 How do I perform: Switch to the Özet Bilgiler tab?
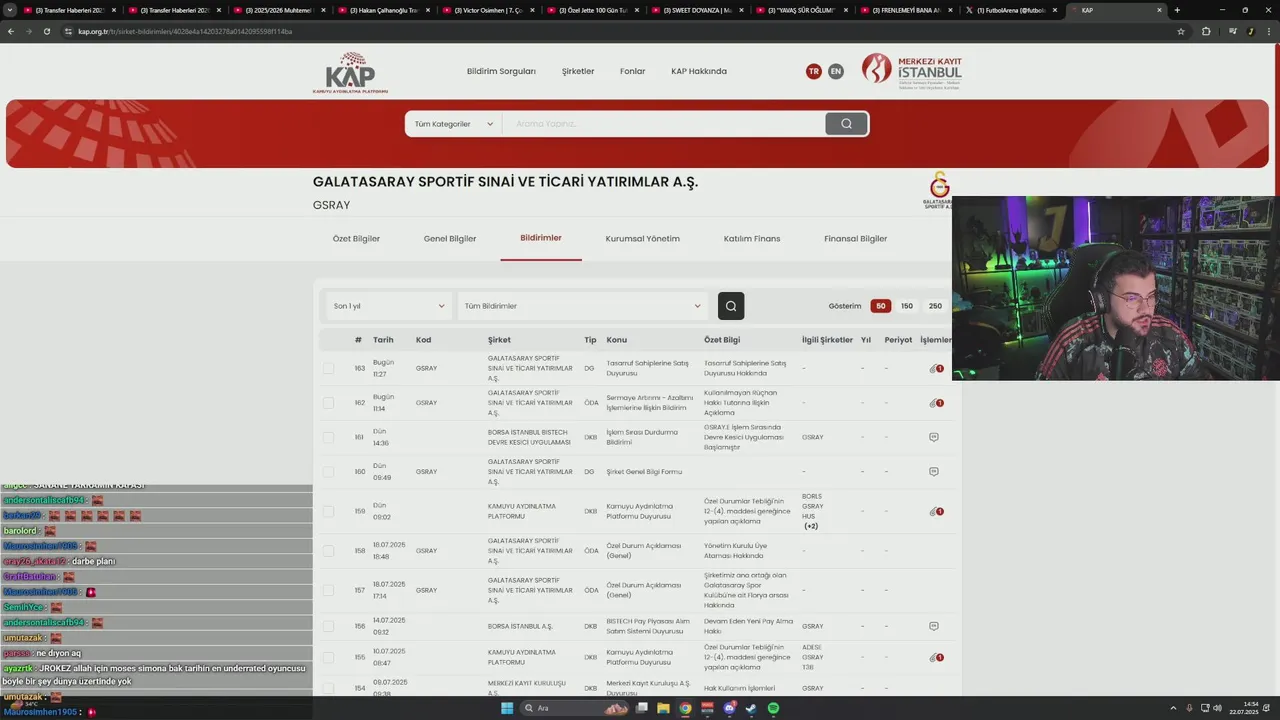click(356, 239)
